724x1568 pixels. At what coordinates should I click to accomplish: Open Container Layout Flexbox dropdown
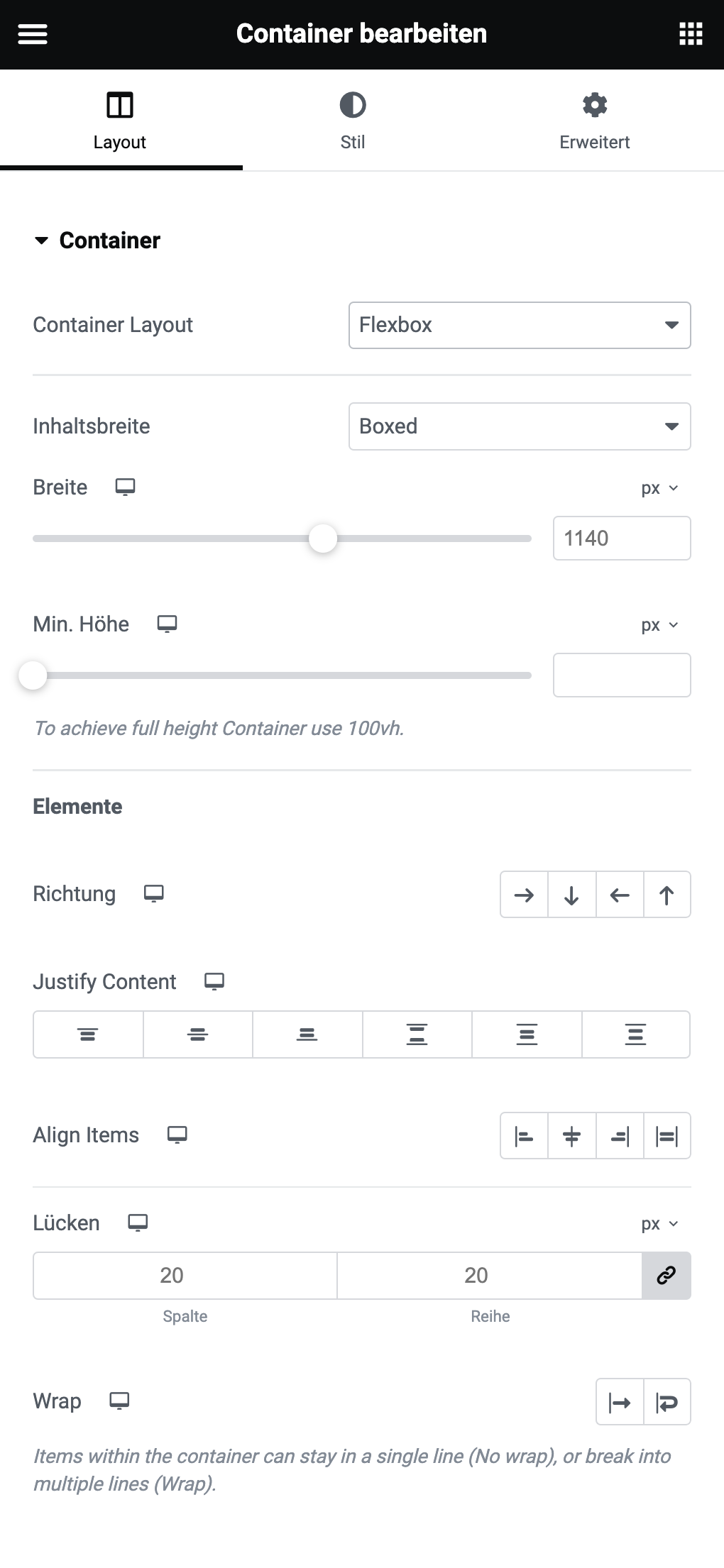[520, 325]
